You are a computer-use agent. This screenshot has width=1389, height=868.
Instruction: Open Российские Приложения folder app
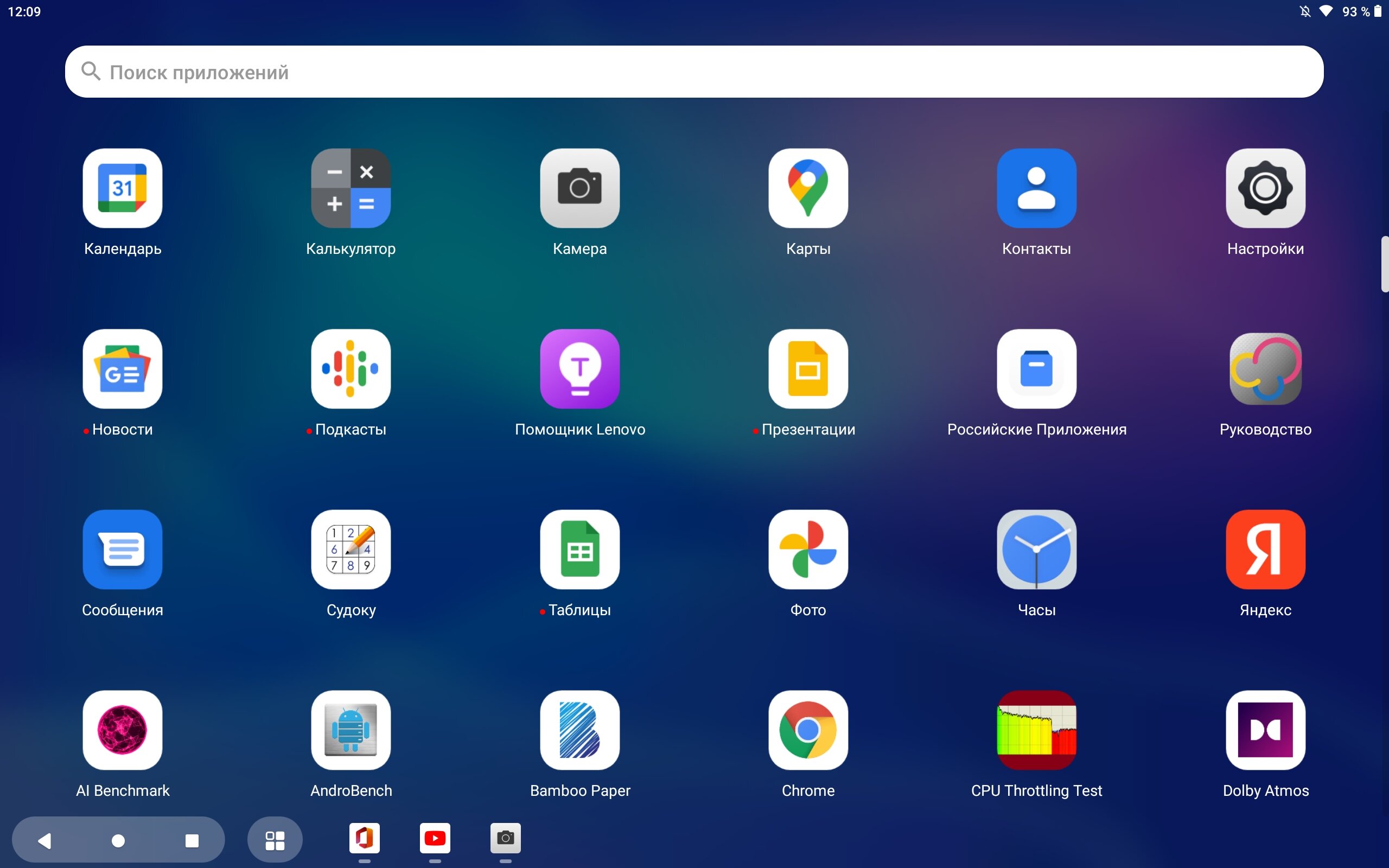pyautogui.click(x=1036, y=368)
